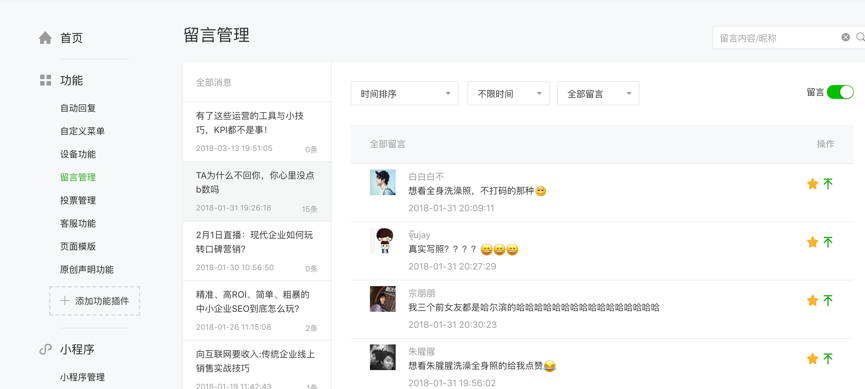
Task: Pin to top the 真实写照 comment
Action: [x=827, y=242]
